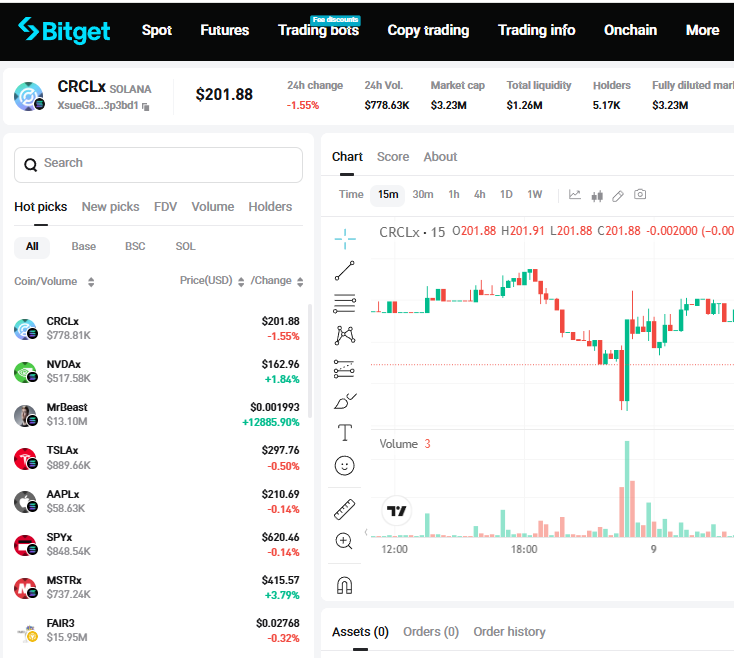The width and height of the screenshot is (734, 658).
Task: Toggle the magnet snap mode
Action: coord(345,585)
